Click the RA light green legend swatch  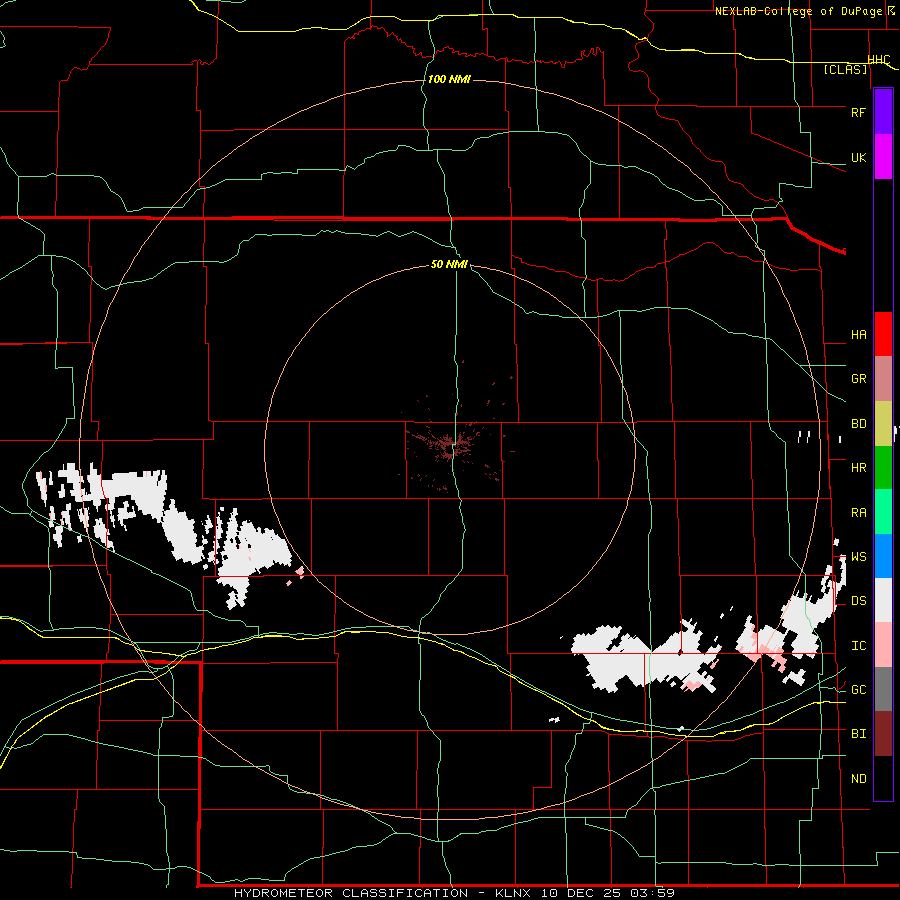(x=883, y=512)
